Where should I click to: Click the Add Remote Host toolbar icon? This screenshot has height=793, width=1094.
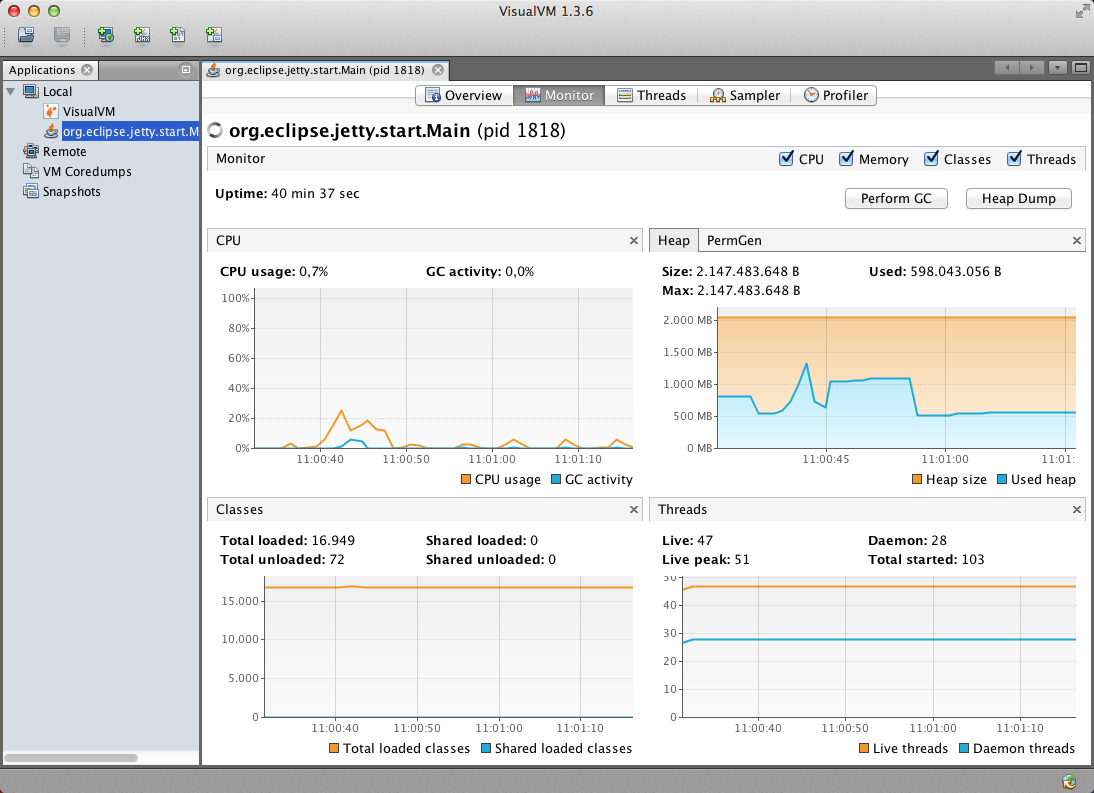(106, 34)
